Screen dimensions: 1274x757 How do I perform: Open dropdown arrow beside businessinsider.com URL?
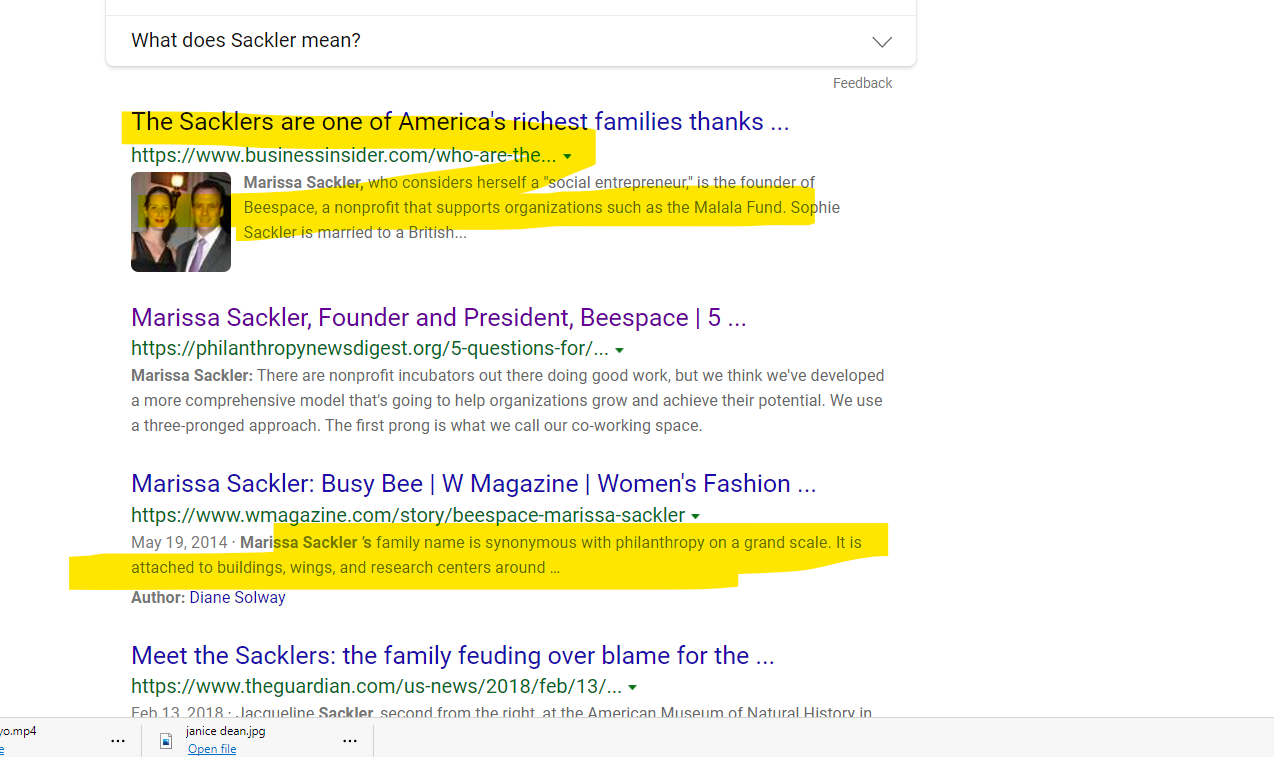click(568, 157)
